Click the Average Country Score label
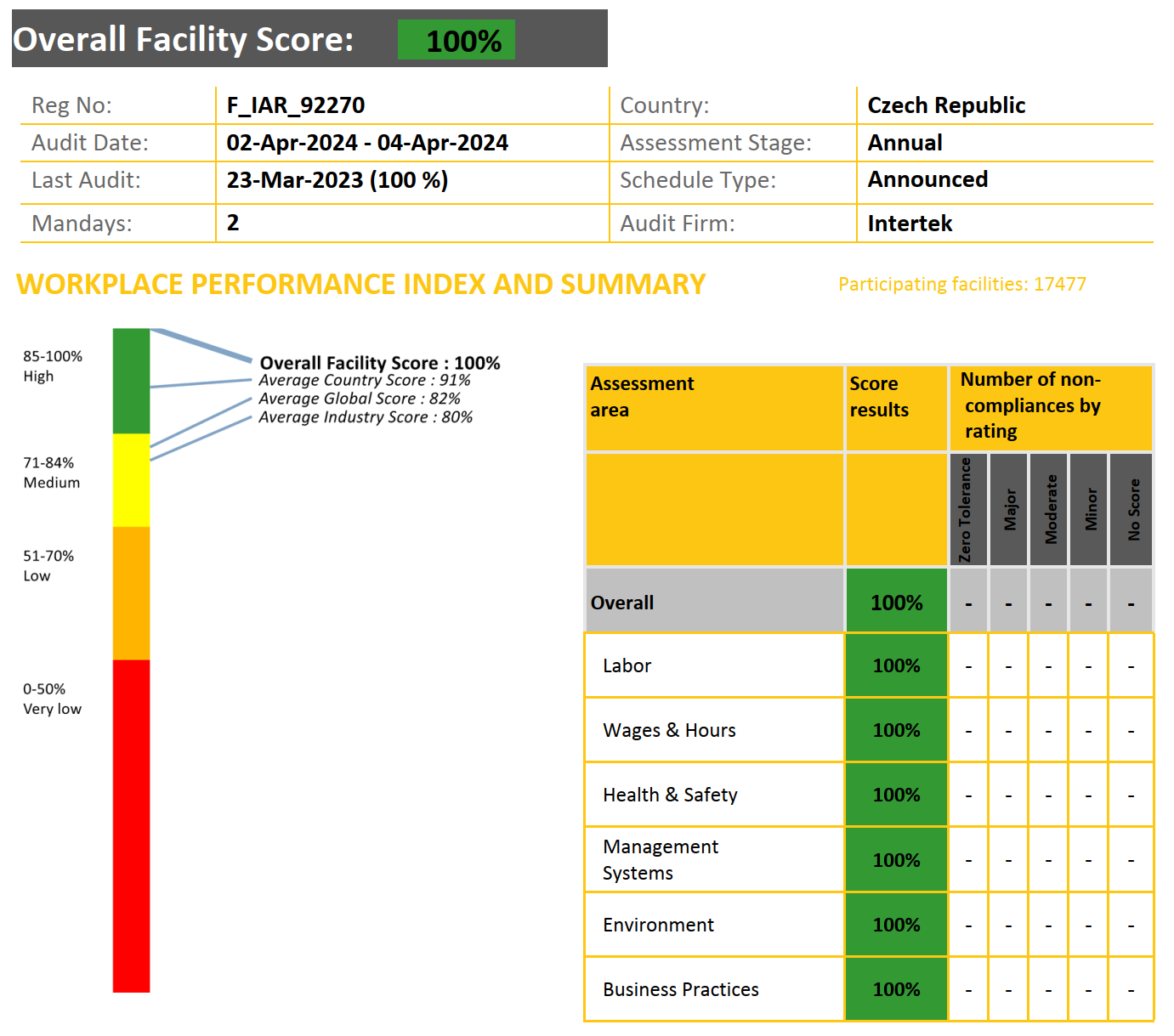The width and height of the screenshot is (1174, 1036). tap(364, 381)
